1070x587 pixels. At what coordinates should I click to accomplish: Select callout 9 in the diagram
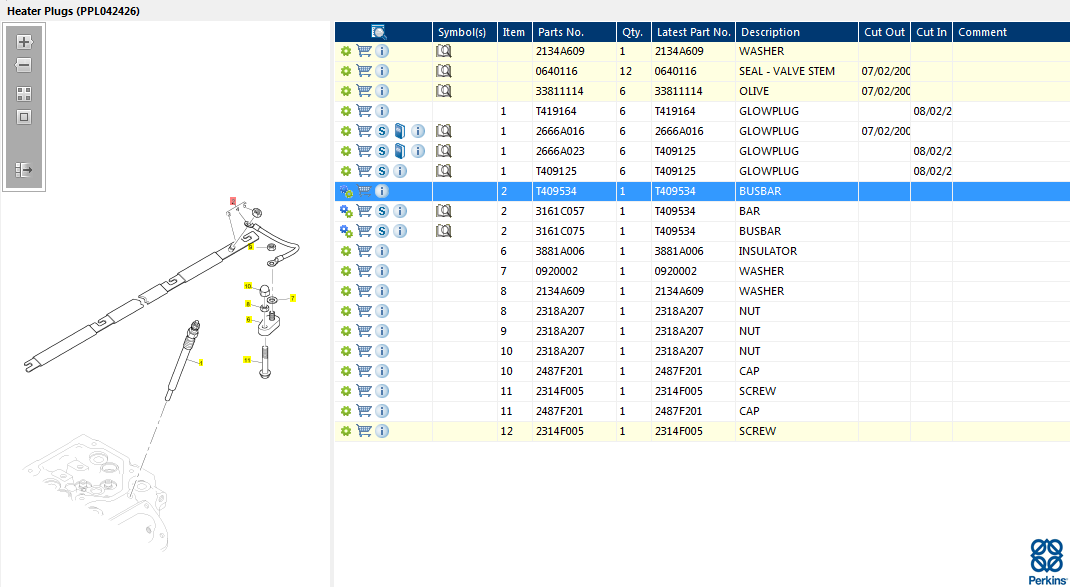tap(250, 246)
